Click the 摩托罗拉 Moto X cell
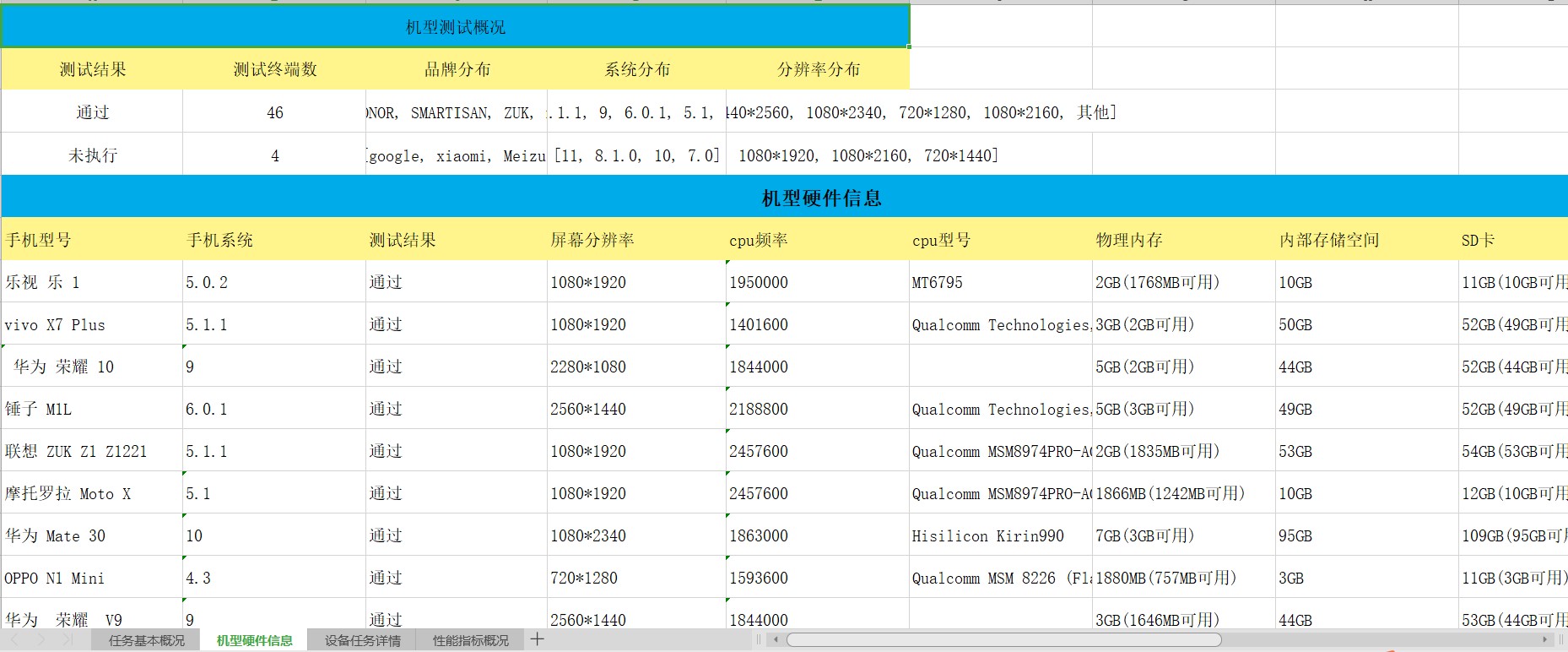The height and width of the screenshot is (652, 1568). tap(92, 493)
